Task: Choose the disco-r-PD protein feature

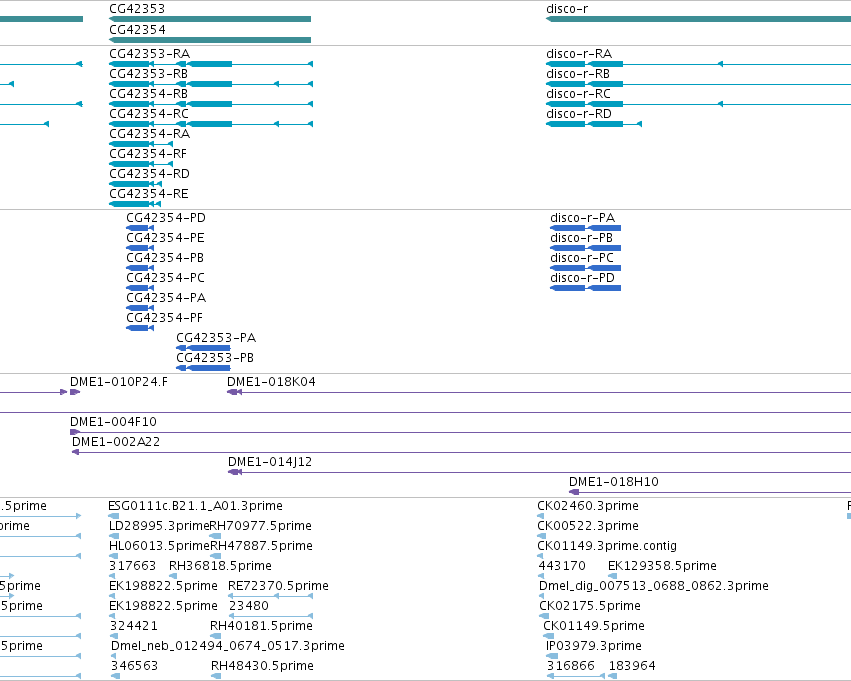Action: (586, 288)
